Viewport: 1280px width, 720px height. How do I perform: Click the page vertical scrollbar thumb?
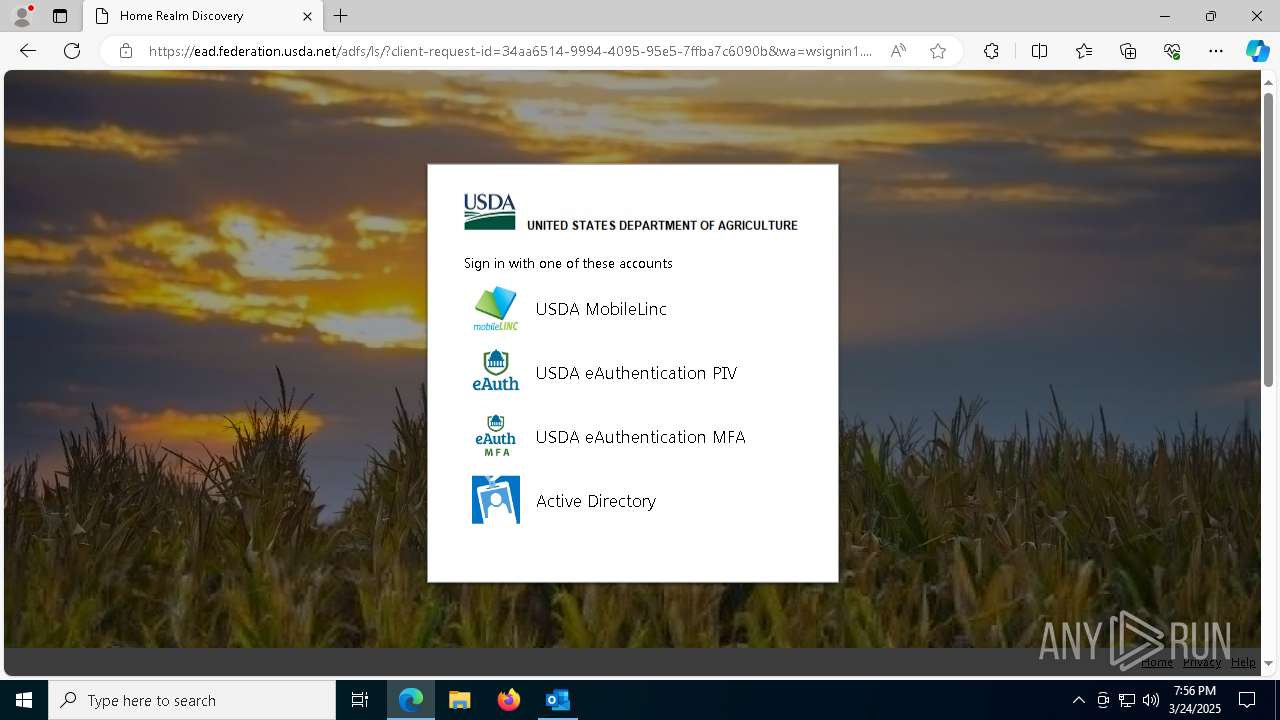point(1268,240)
